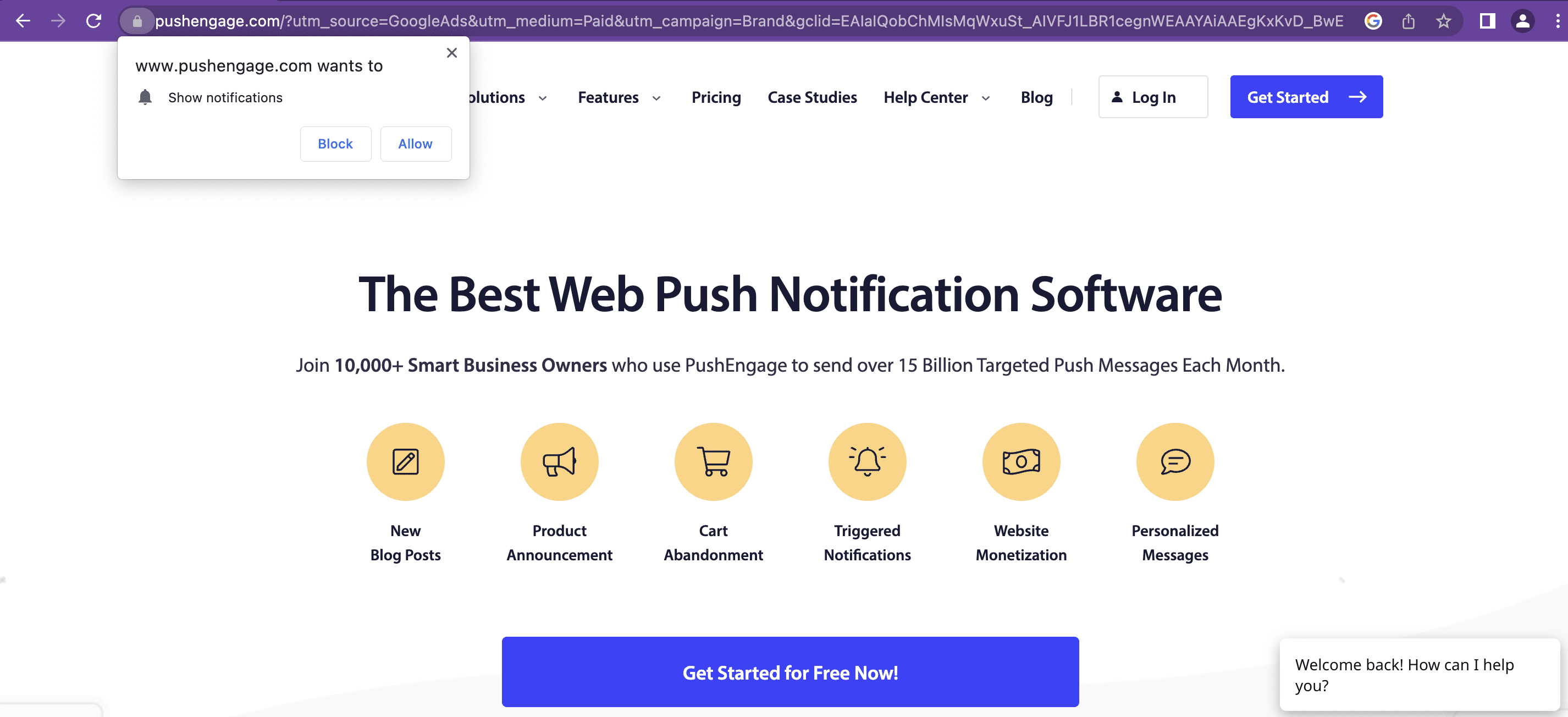Select the Personalized Messages icon
The width and height of the screenshot is (1568, 717).
click(1175, 461)
